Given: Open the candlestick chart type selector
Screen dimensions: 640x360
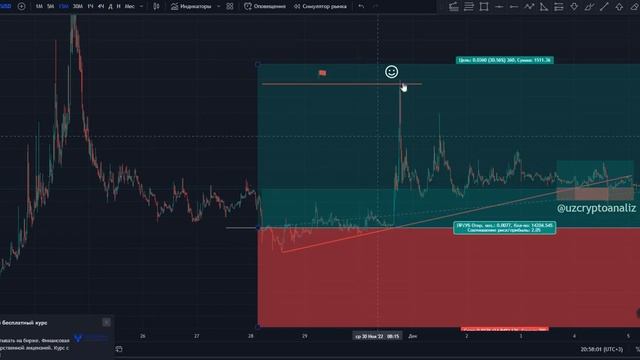Looking at the screenshot, I should (156, 6).
